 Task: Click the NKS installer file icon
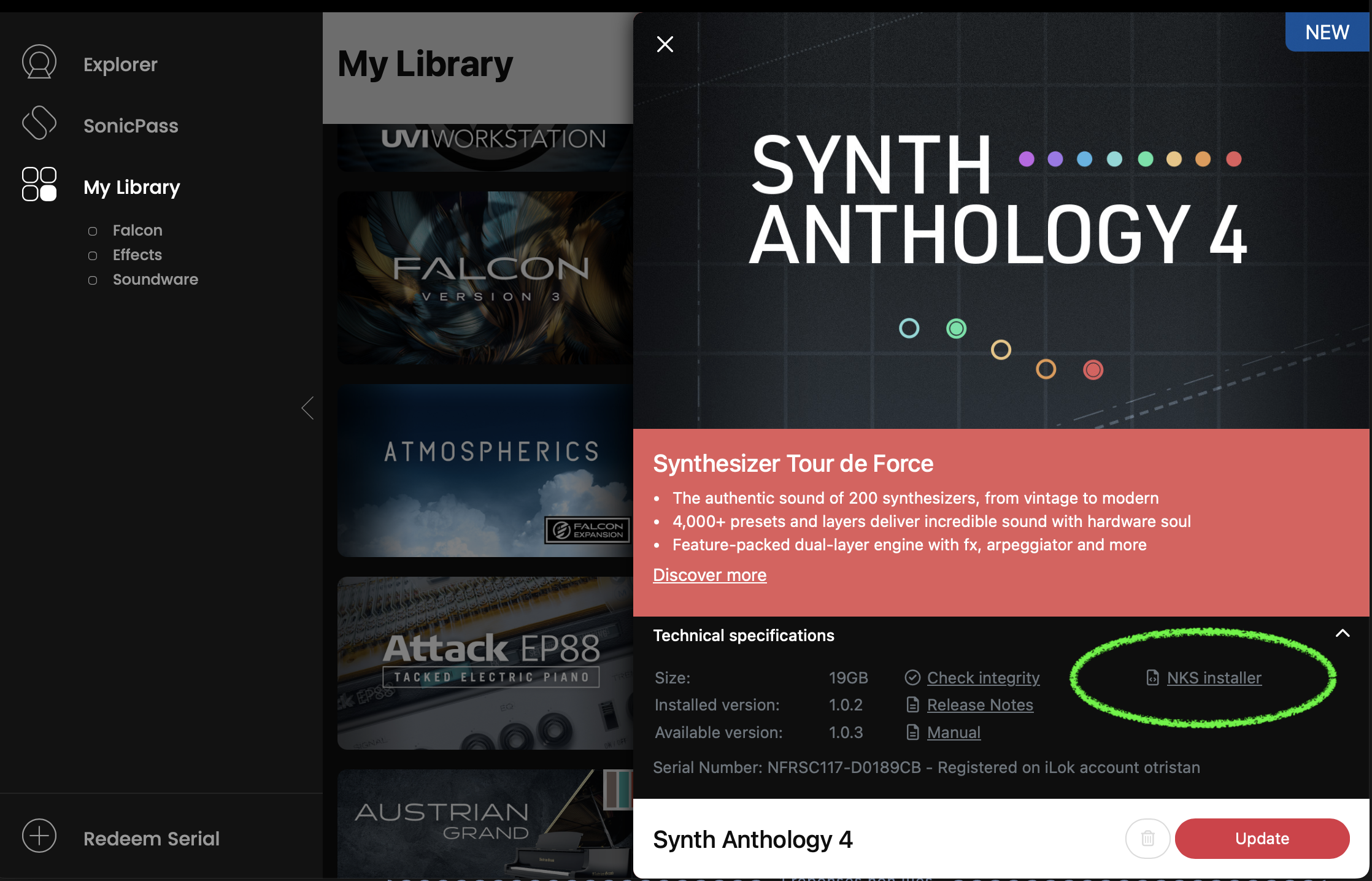(x=1153, y=678)
